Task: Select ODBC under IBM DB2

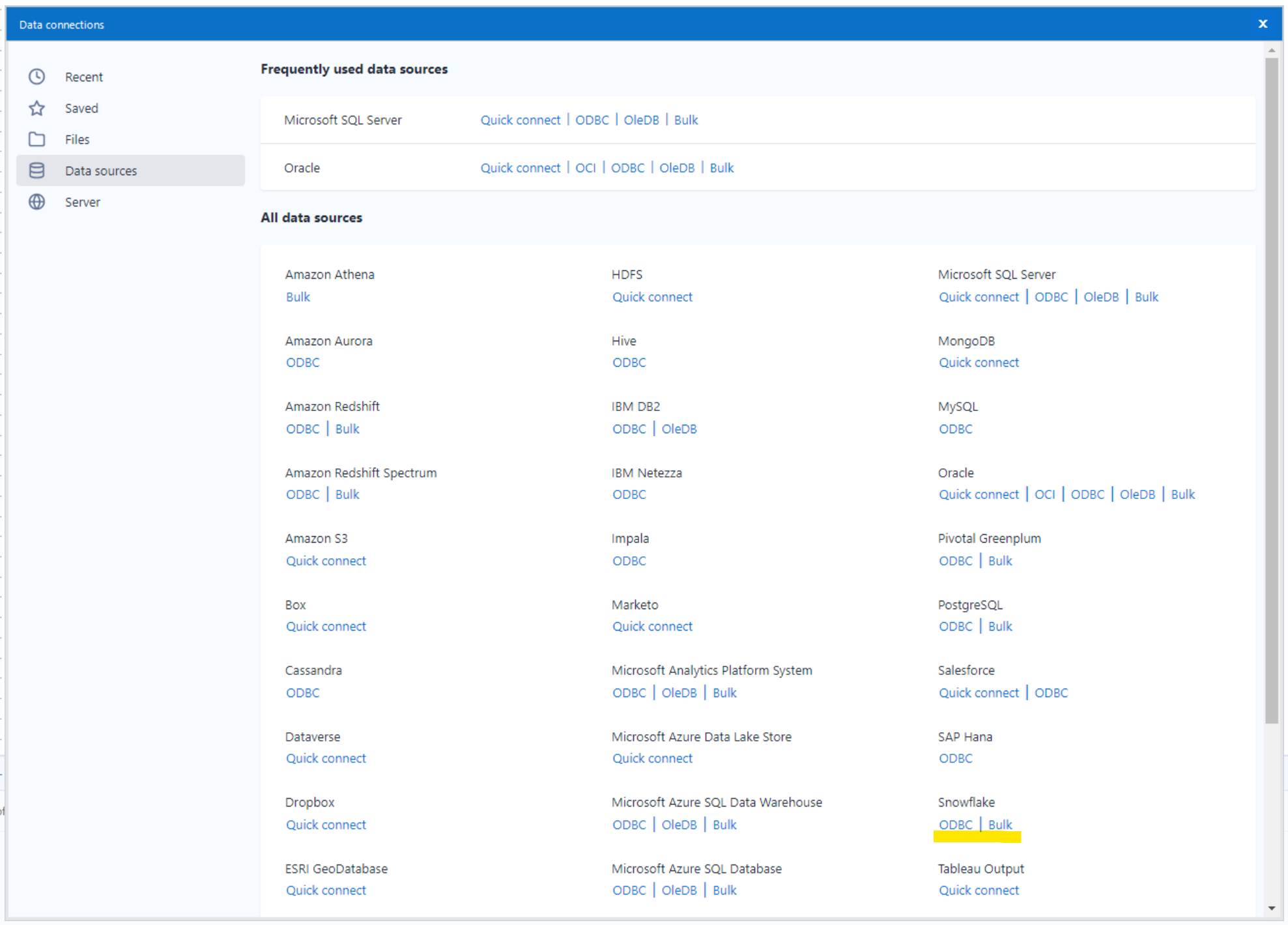Action: click(x=629, y=429)
